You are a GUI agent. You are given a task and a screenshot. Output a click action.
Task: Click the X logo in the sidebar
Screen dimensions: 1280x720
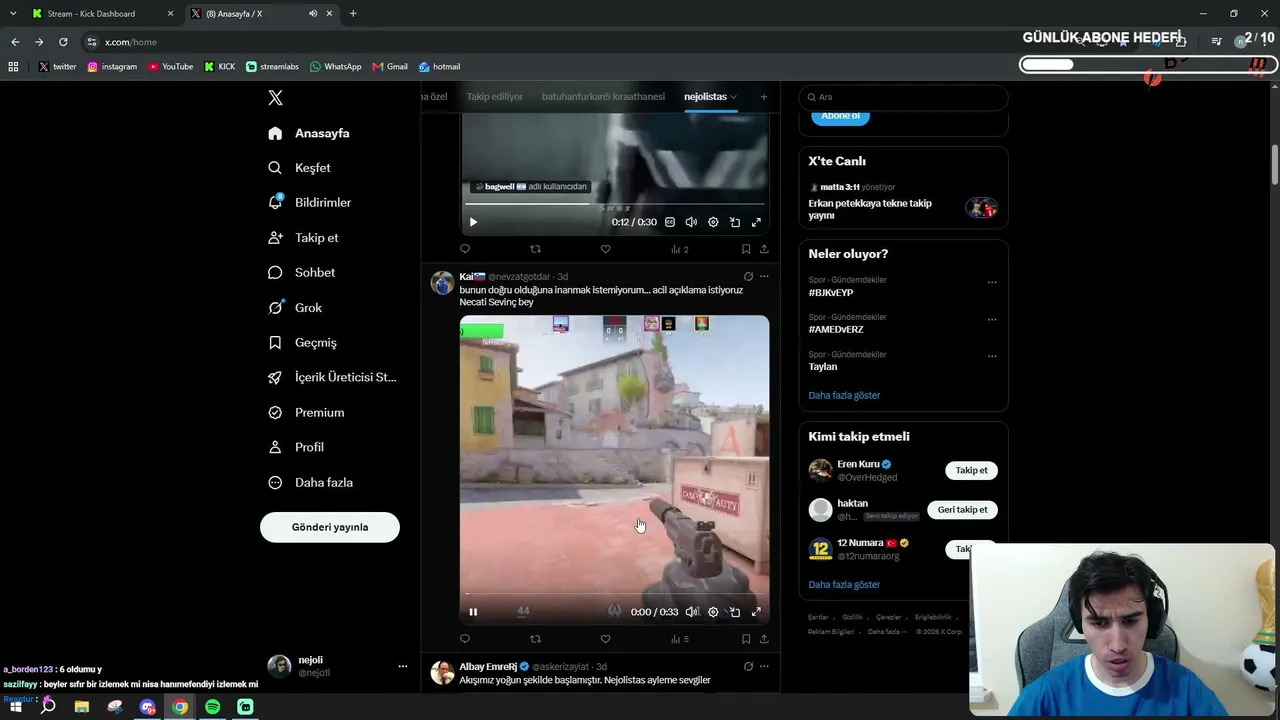pyautogui.click(x=275, y=98)
